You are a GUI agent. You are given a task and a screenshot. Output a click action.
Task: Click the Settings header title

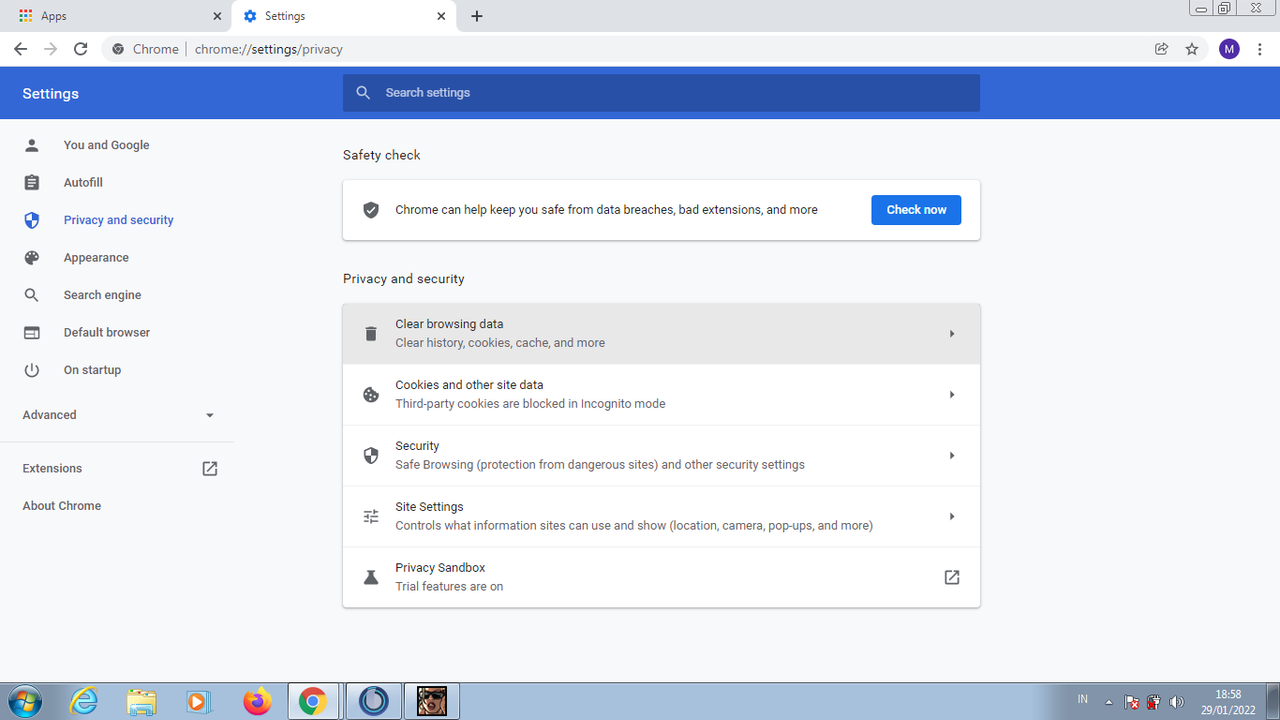pos(50,93)
